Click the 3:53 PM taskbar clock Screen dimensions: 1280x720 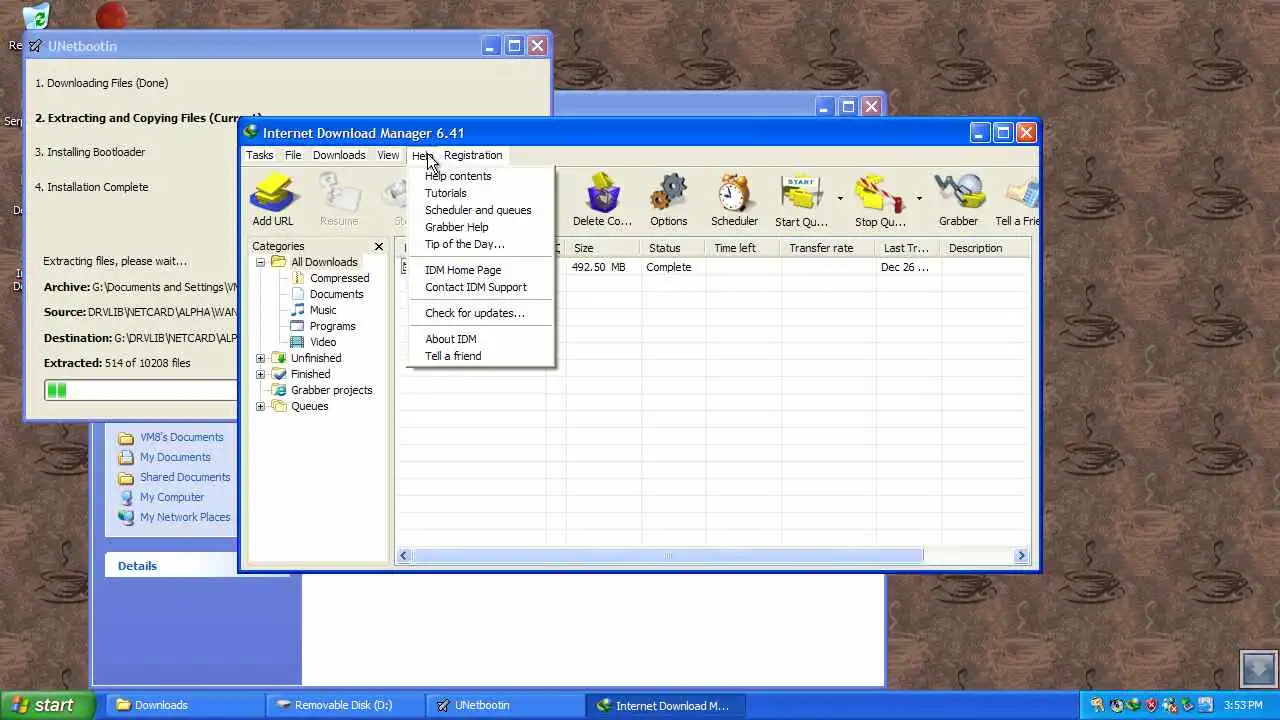1243,705
